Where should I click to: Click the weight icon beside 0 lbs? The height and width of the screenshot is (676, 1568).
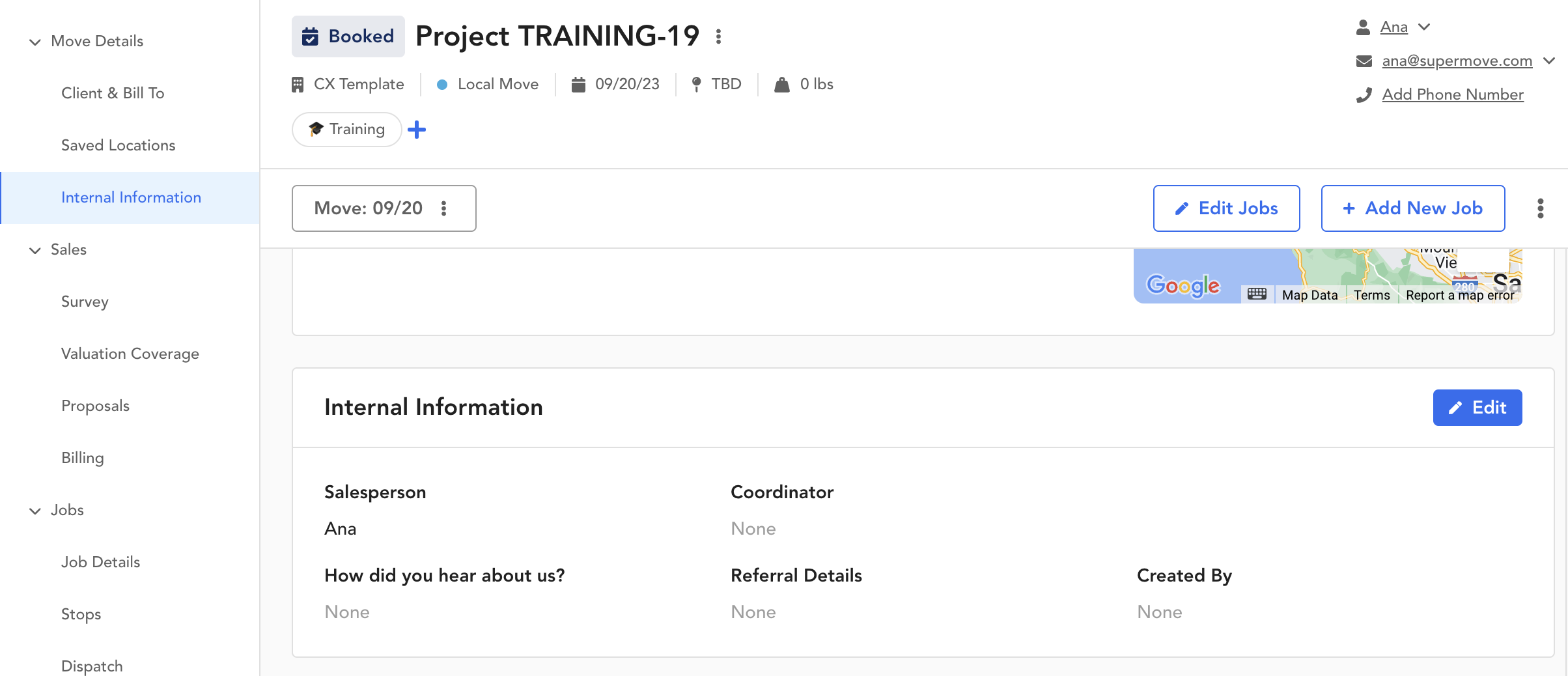click(782, 85)
